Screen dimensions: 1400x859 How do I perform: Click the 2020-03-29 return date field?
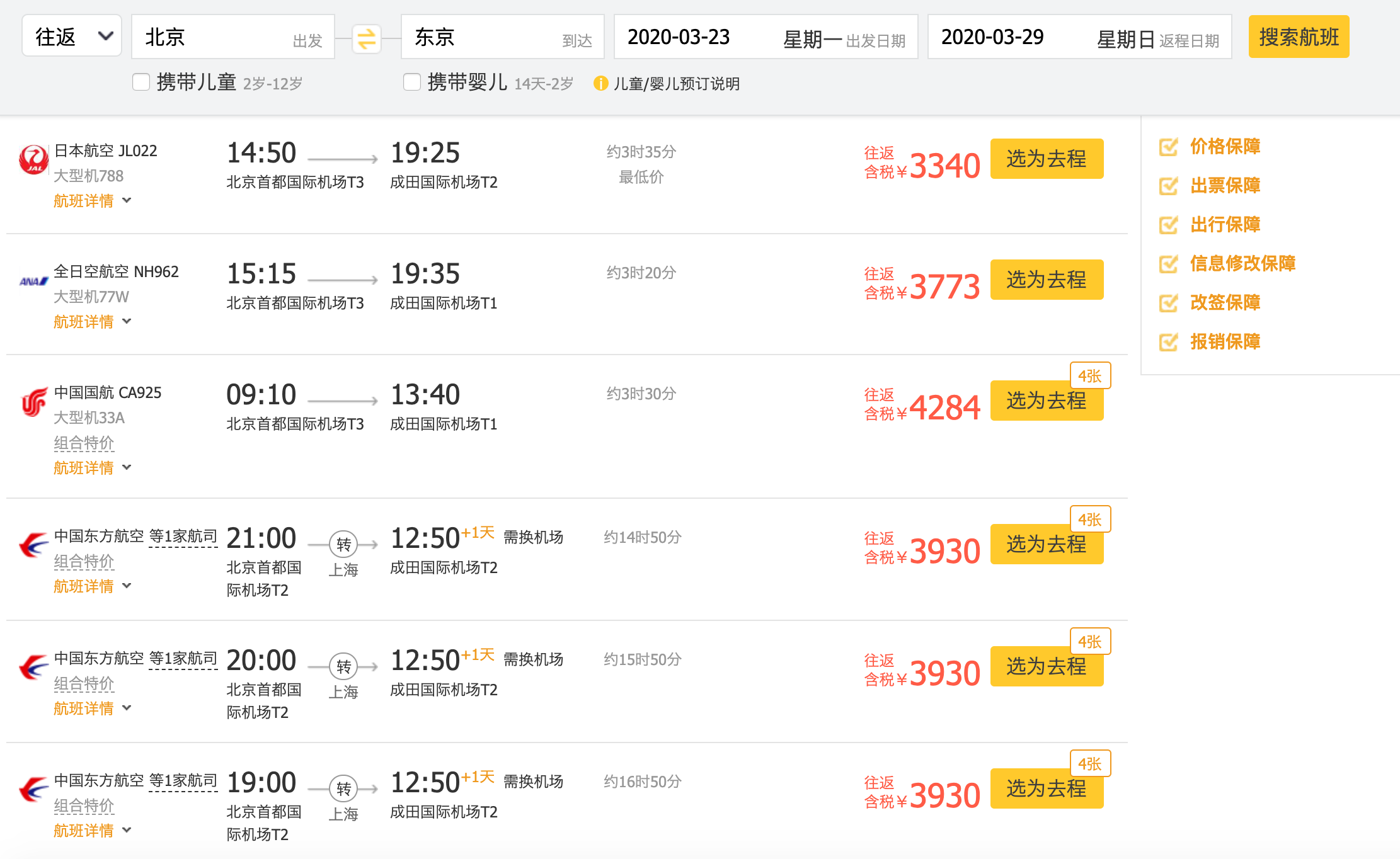coord(1079,37)
